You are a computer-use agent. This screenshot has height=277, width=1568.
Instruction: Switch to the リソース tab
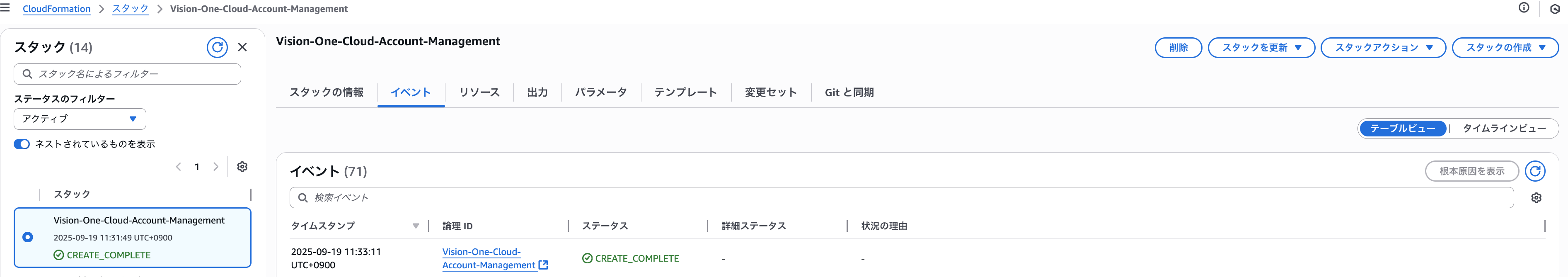point(479,92)
